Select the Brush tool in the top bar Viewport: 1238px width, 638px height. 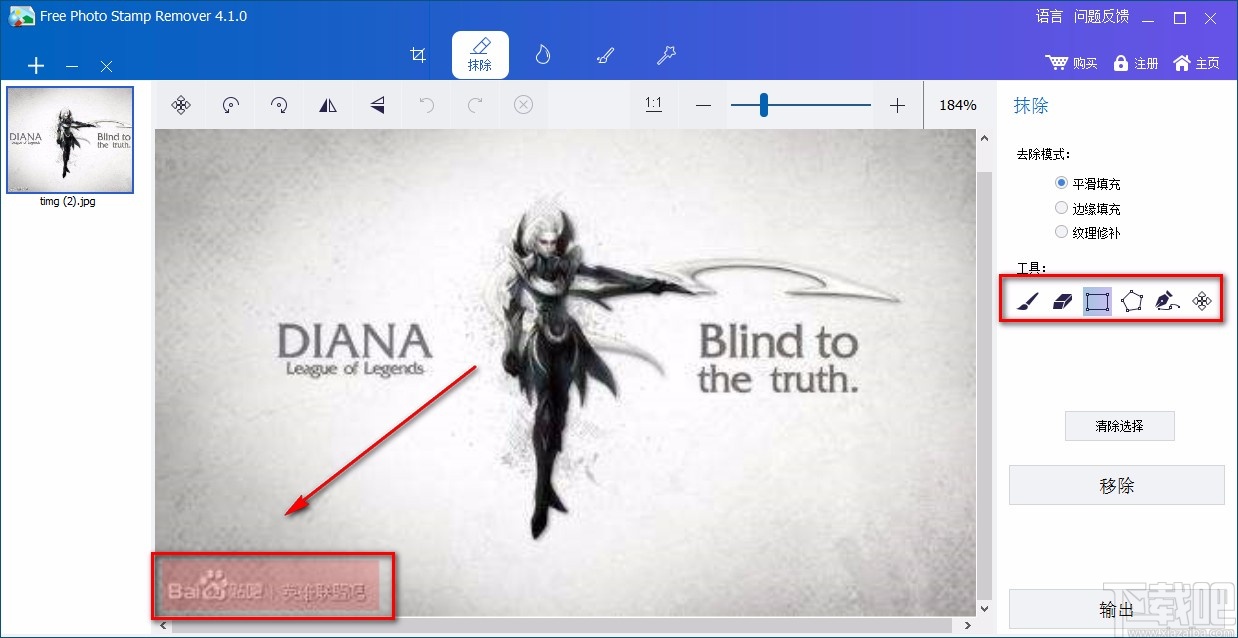pos(604,55)
